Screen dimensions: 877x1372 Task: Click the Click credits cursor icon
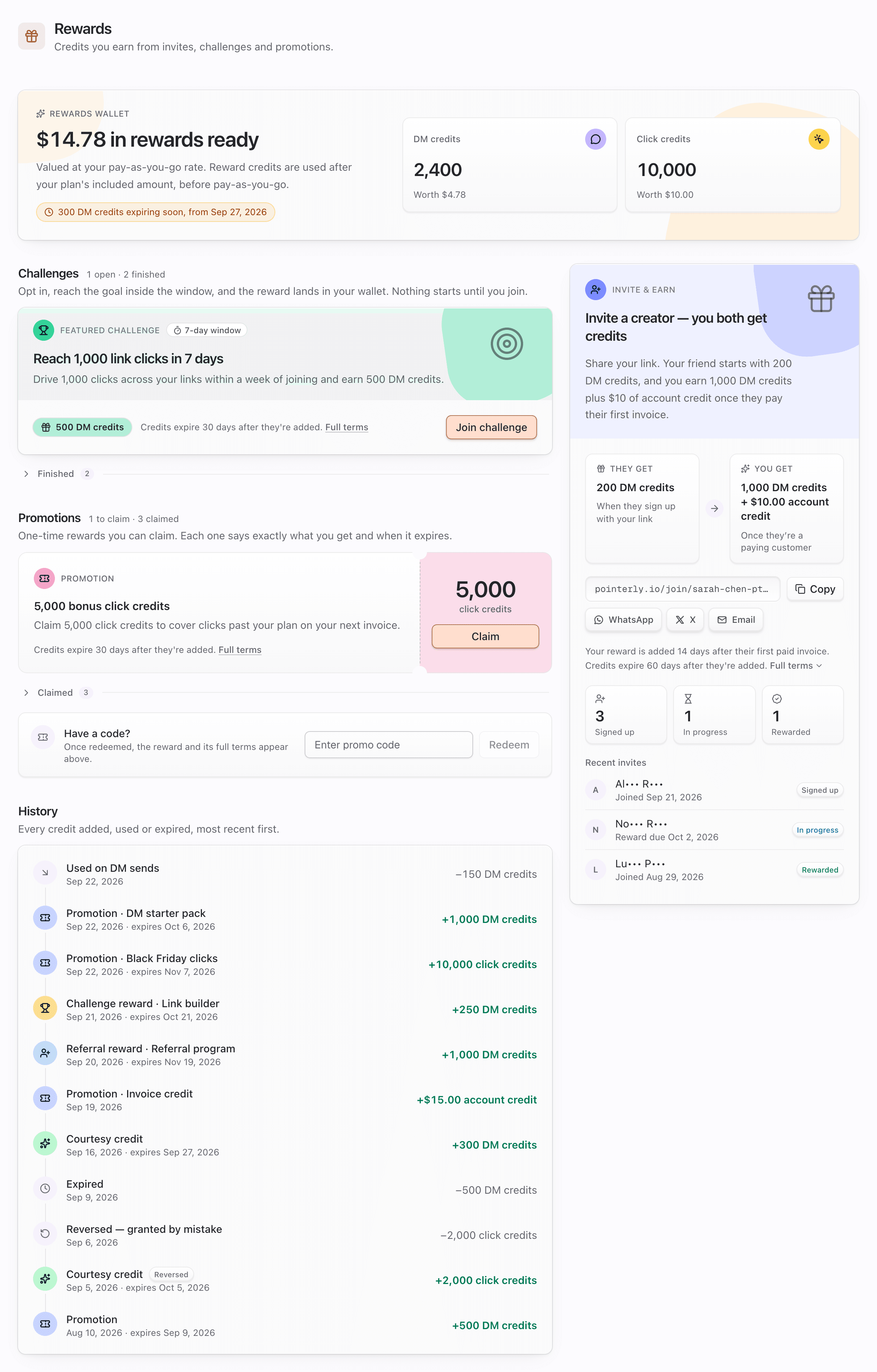818,139
